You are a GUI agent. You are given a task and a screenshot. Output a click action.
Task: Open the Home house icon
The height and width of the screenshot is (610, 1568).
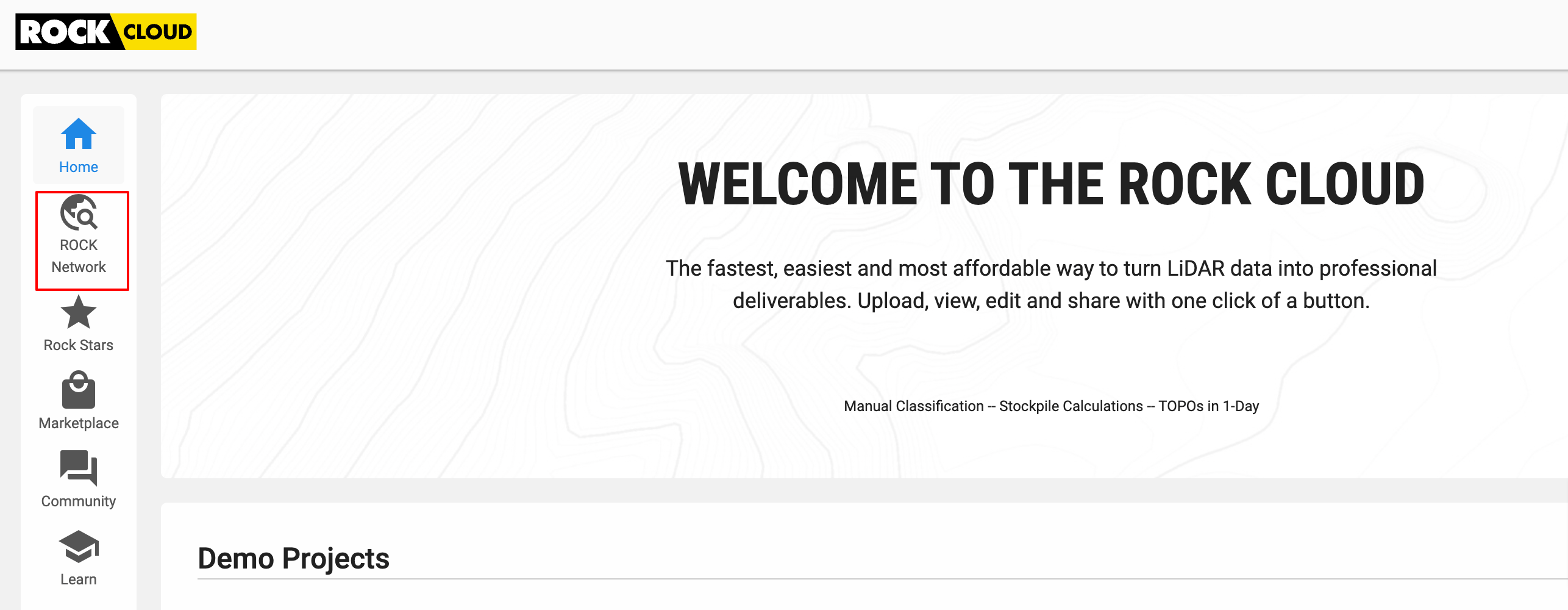[79, 134]
